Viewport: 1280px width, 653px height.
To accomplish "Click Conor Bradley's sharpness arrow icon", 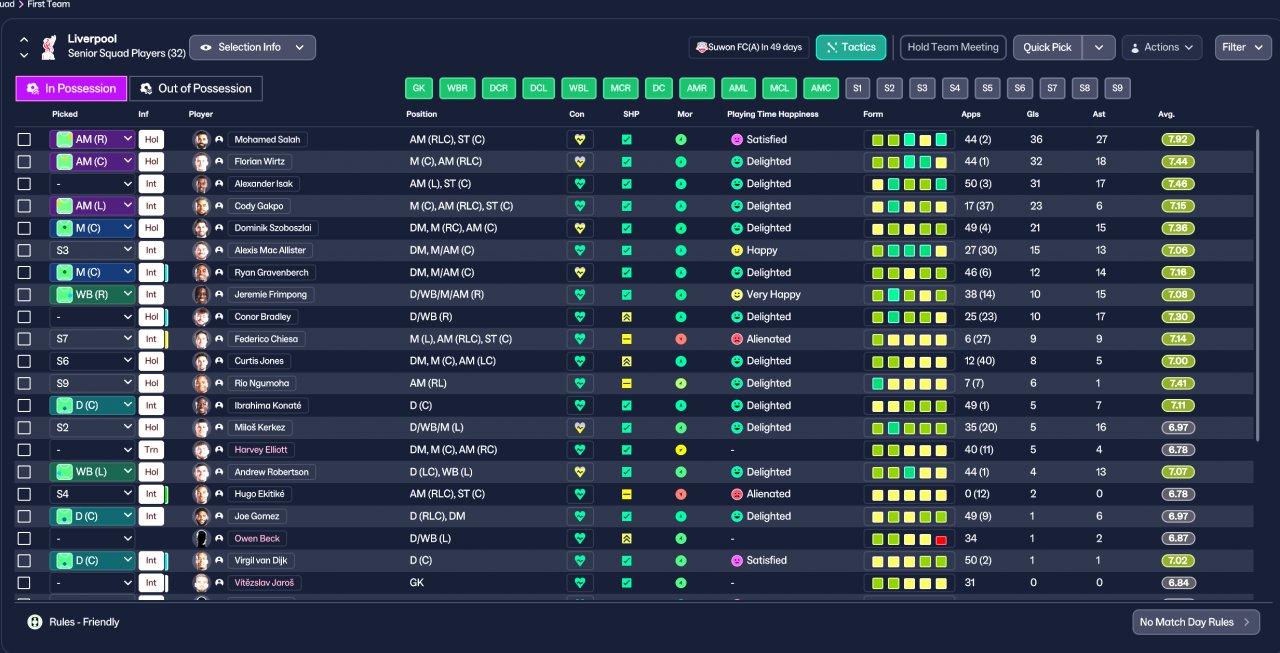I will 627,317.
